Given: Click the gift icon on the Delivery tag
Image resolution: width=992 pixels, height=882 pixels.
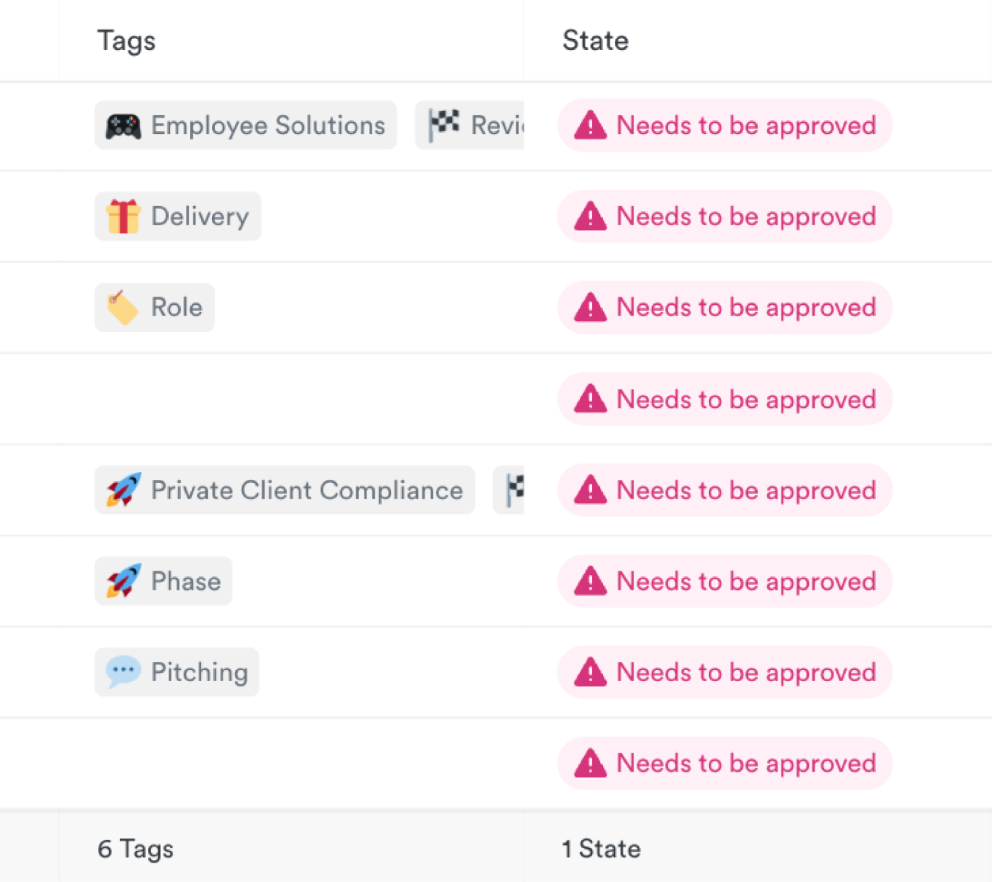Looking at the screenshot, I should [x=124, y=217].
